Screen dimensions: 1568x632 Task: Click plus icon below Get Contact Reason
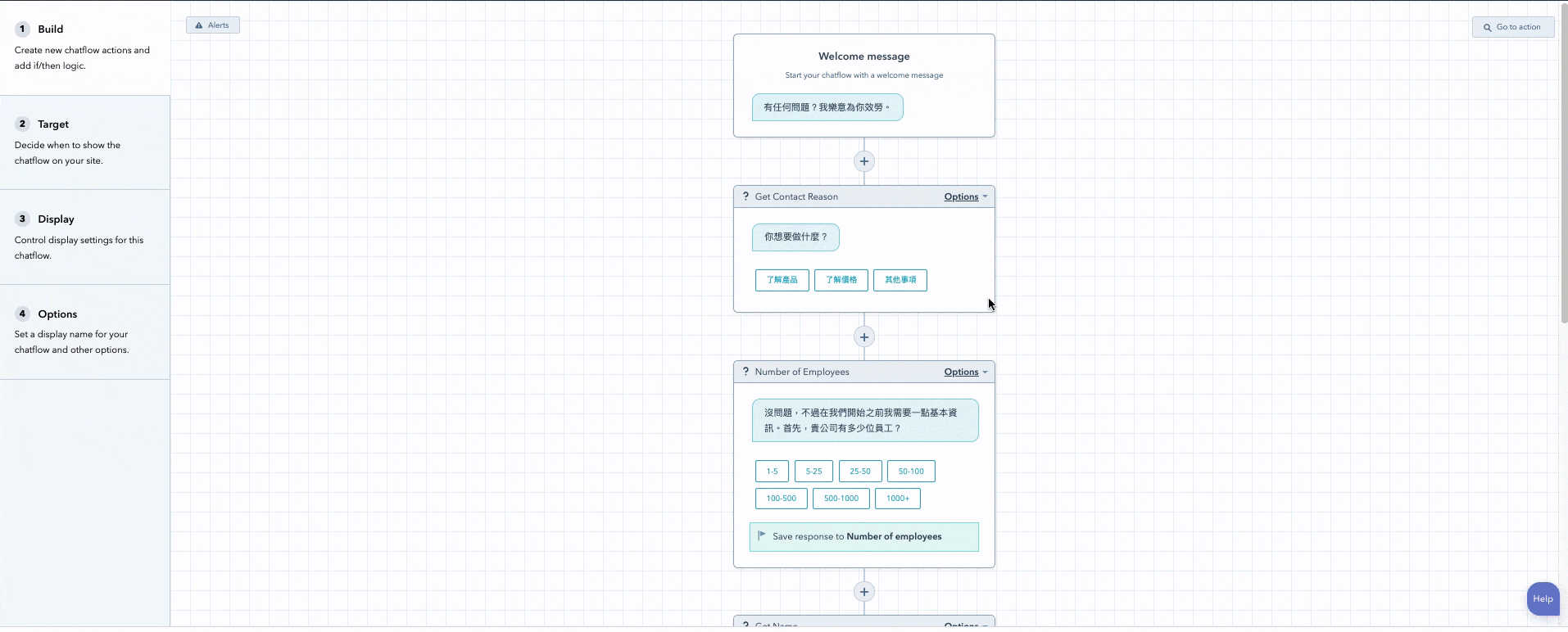pyautogui.click(x=863, y=336)
